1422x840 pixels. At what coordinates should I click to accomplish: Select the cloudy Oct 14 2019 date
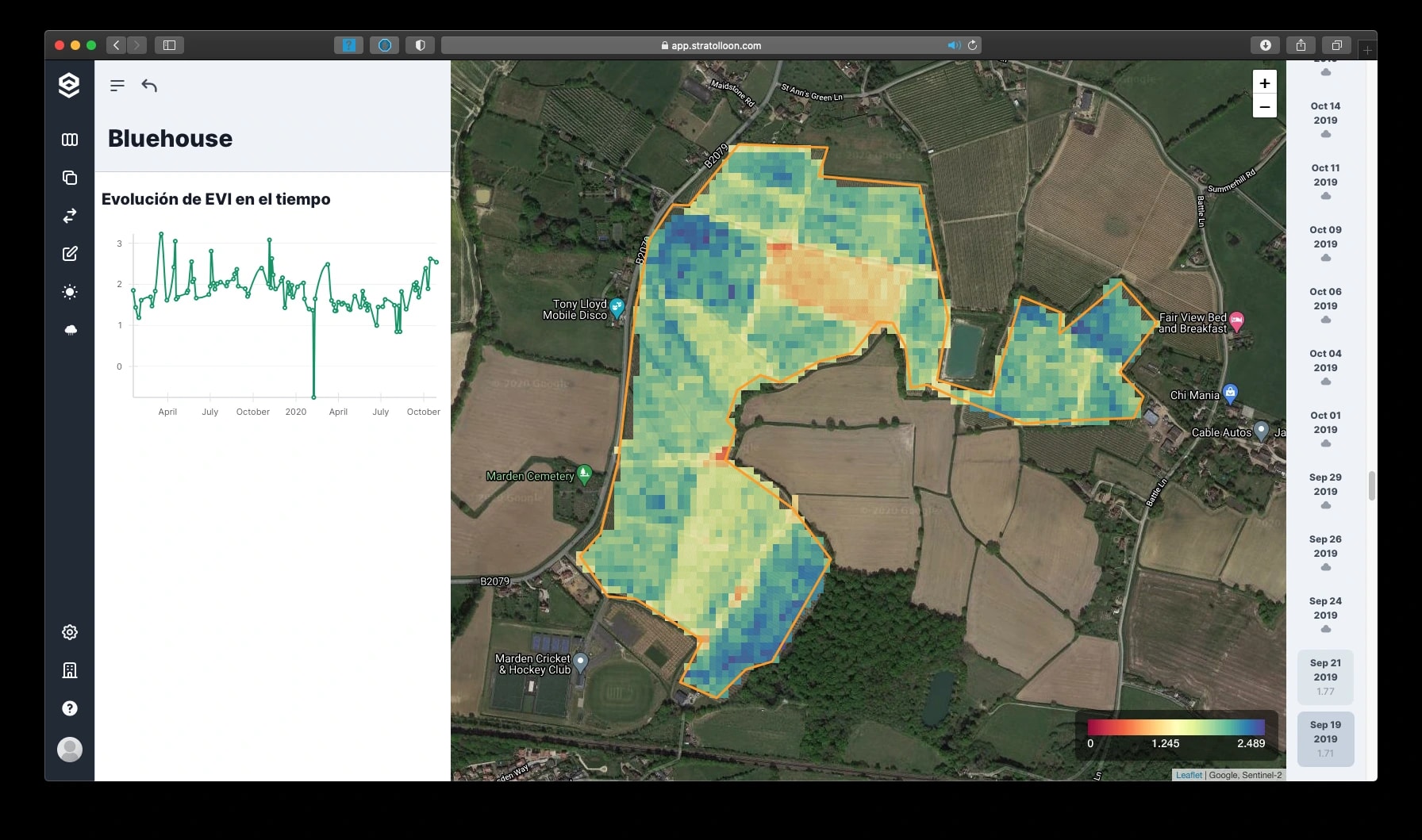click(x=1325, y=119)
